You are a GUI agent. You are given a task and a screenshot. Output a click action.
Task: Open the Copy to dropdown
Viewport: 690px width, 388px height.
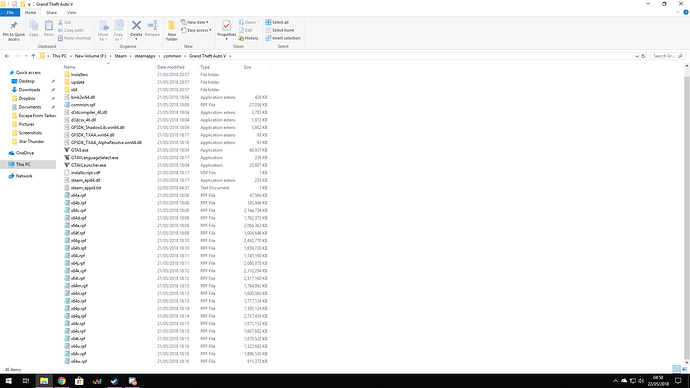coord(118,30)
